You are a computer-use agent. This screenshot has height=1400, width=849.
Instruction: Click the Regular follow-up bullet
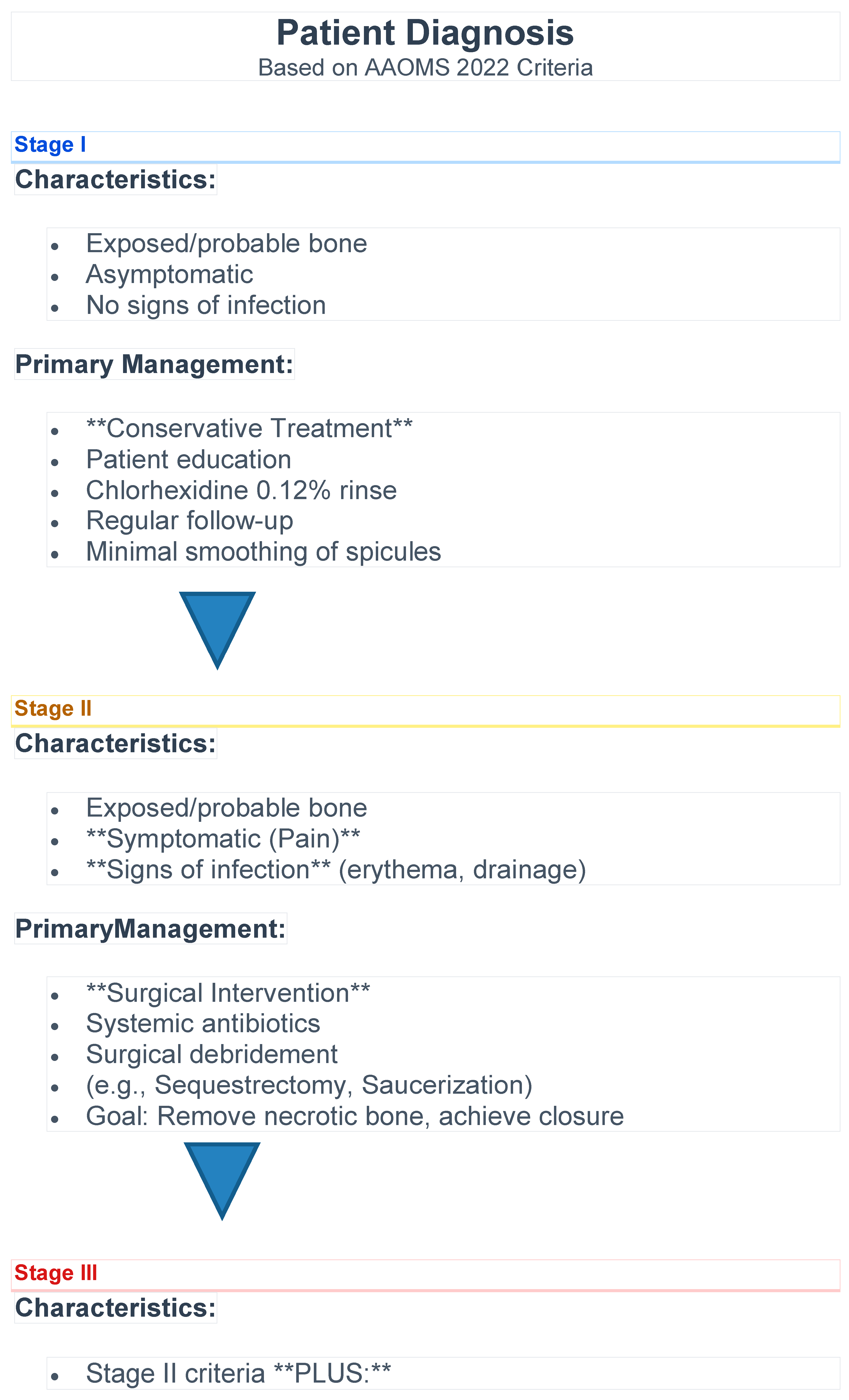click(x=189, y=520)
